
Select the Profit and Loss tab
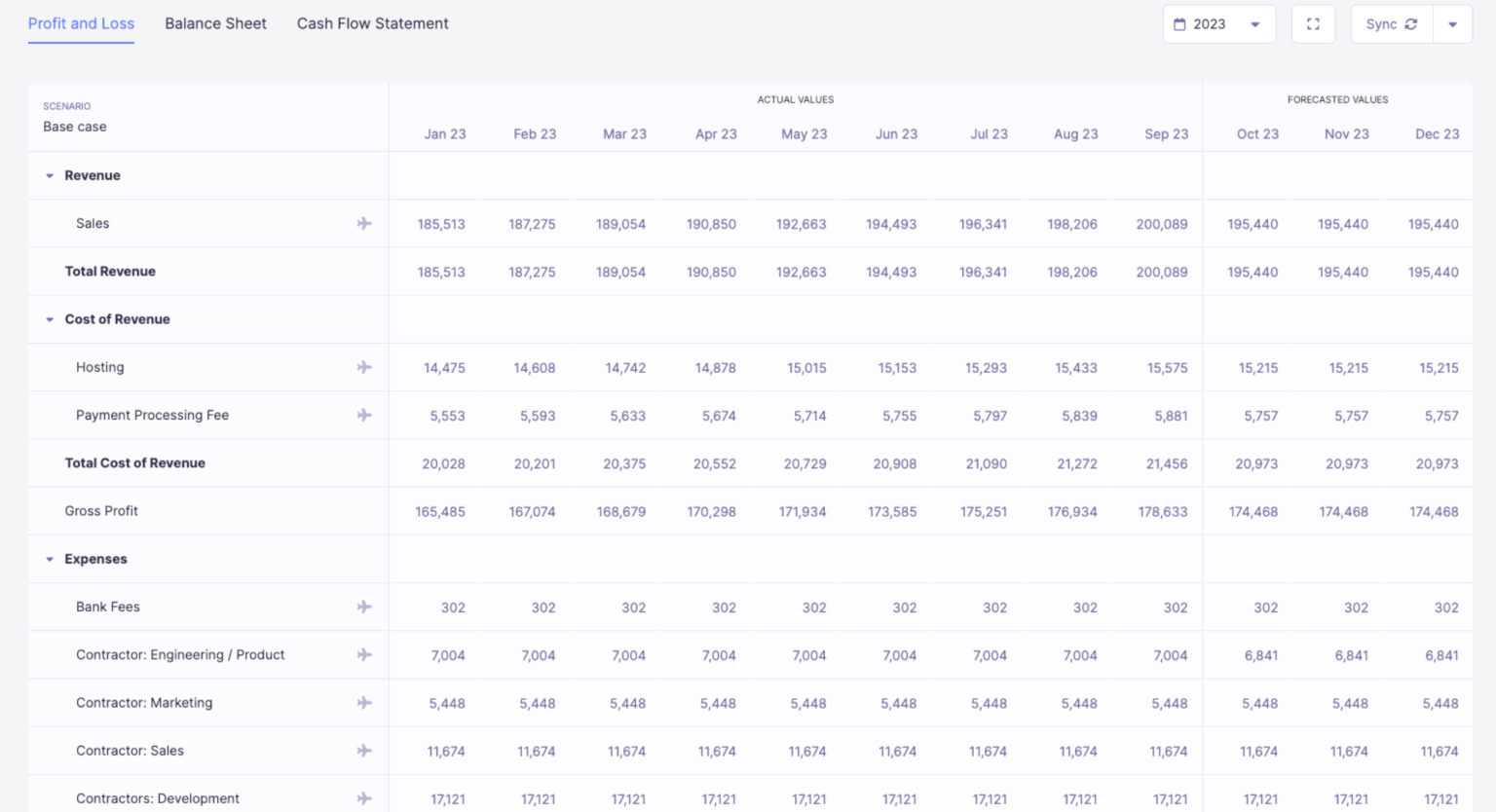pyautogui.click(x=81, y=23)
